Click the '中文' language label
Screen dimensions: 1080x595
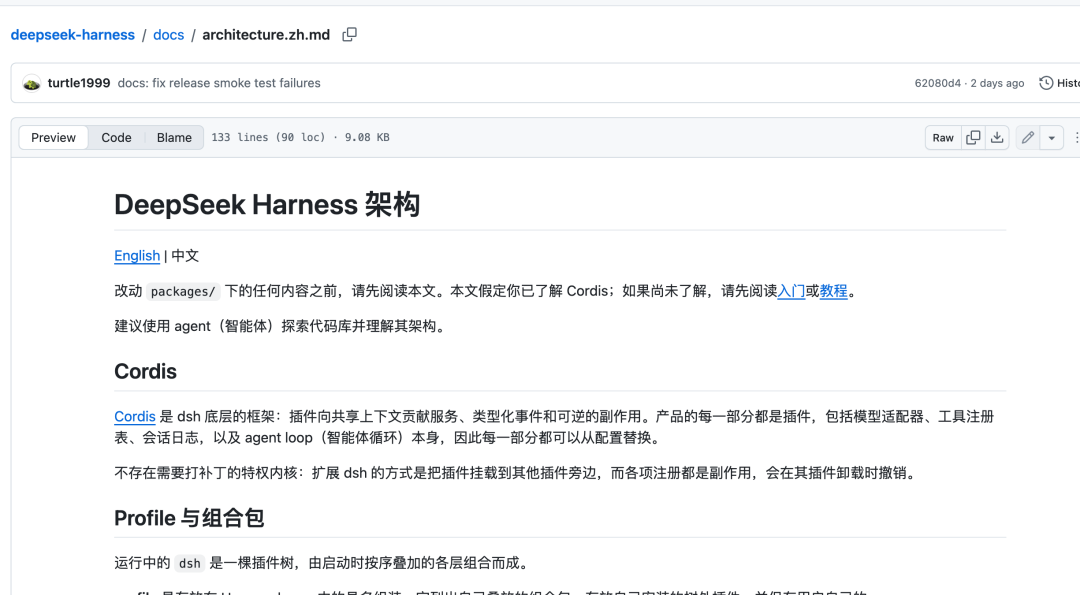tap(185, 256)
